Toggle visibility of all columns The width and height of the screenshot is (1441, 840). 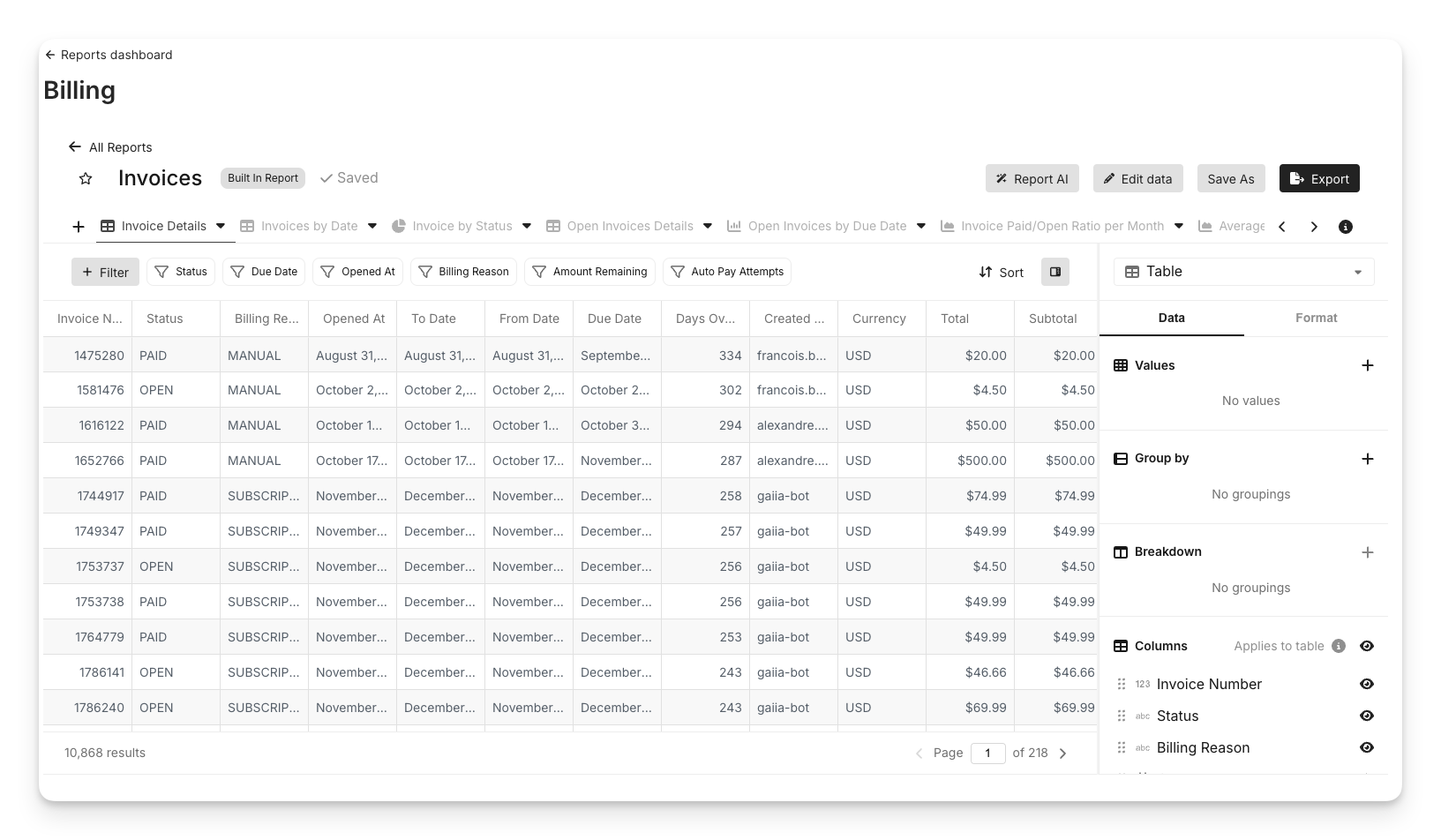point(1366,646)
